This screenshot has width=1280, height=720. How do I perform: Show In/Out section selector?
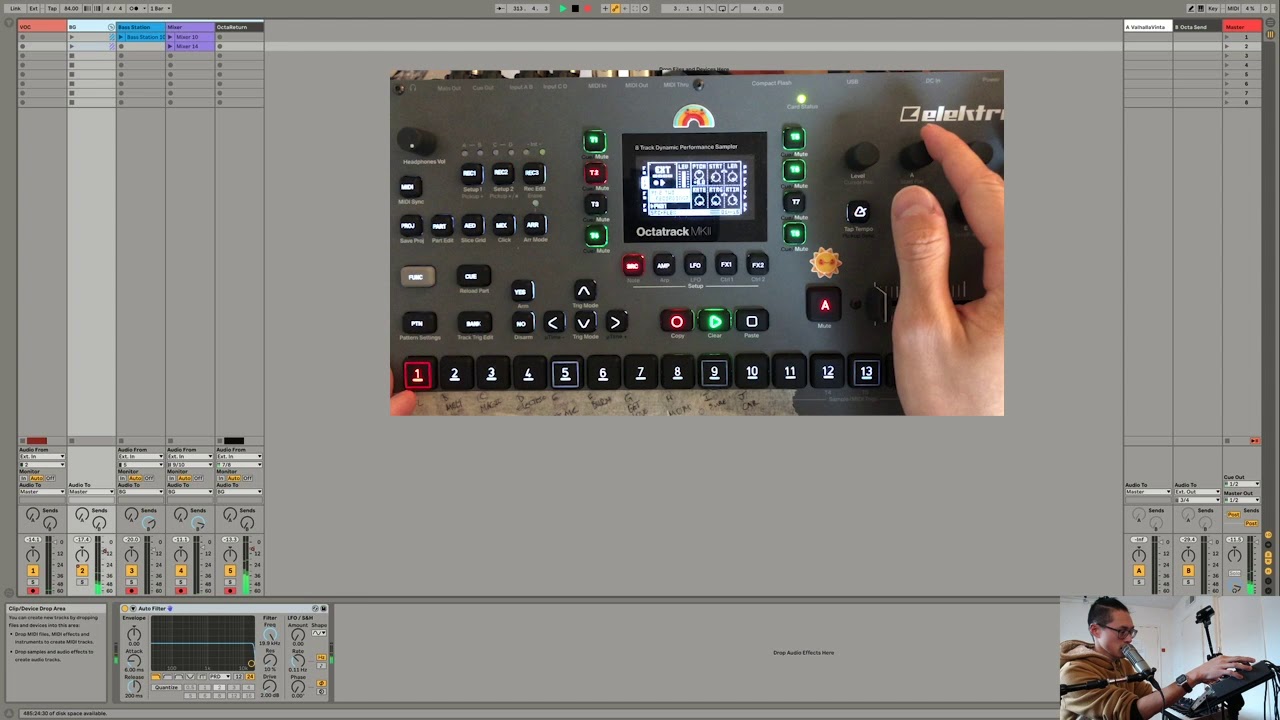tap(1268, 536)
